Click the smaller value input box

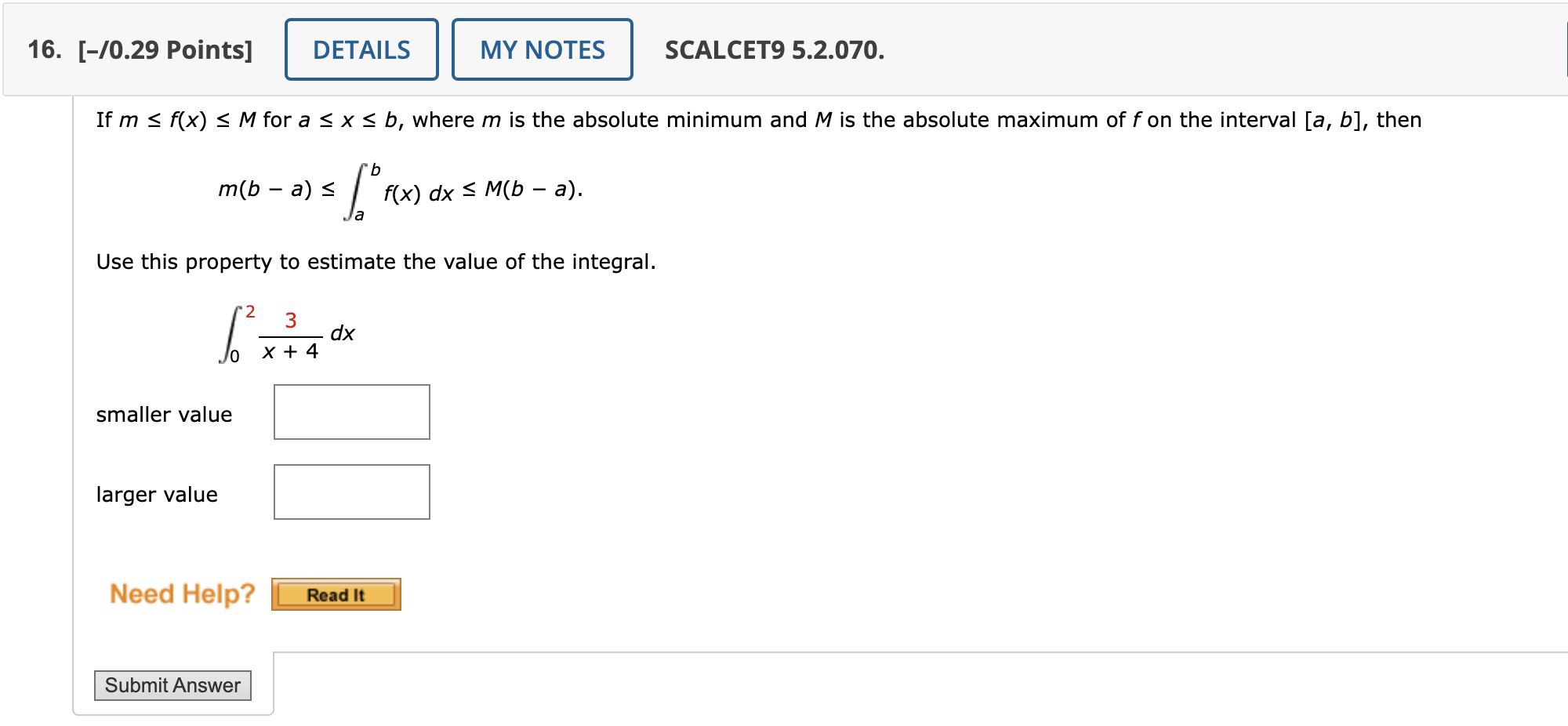point(350,412)
